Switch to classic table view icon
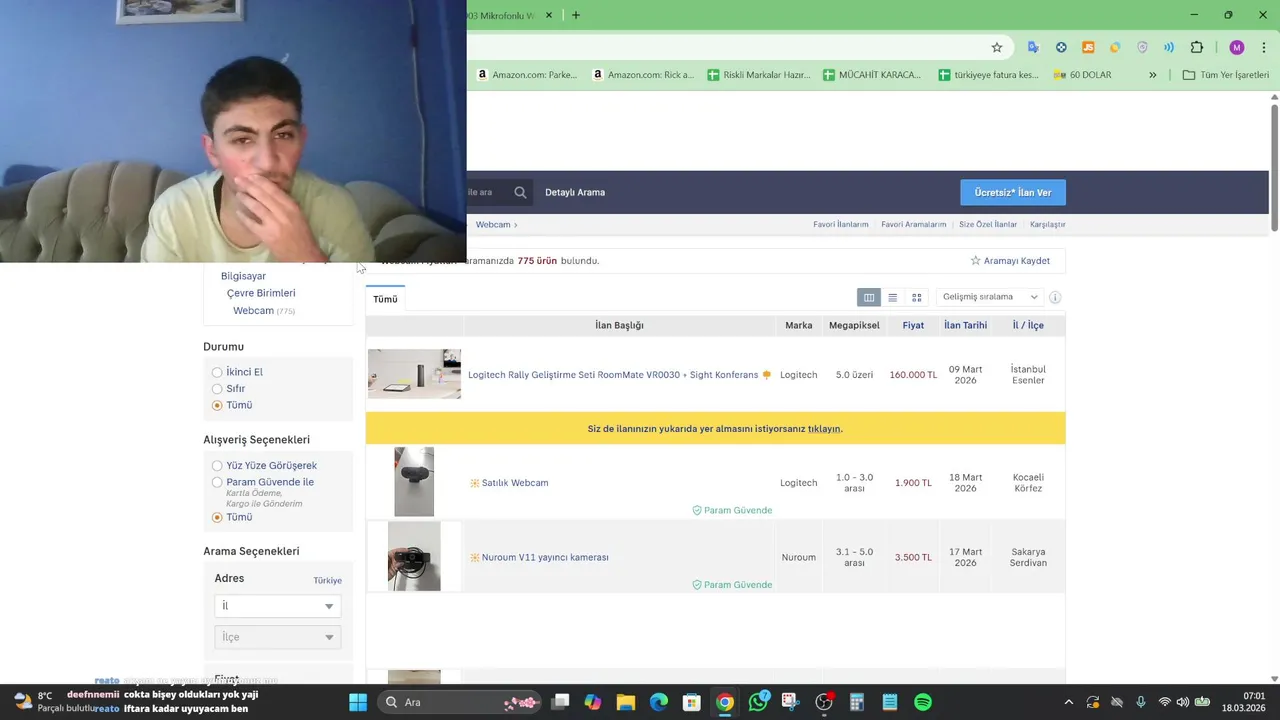This screenshot has height=720, width=1280. (x=869, y=297)
